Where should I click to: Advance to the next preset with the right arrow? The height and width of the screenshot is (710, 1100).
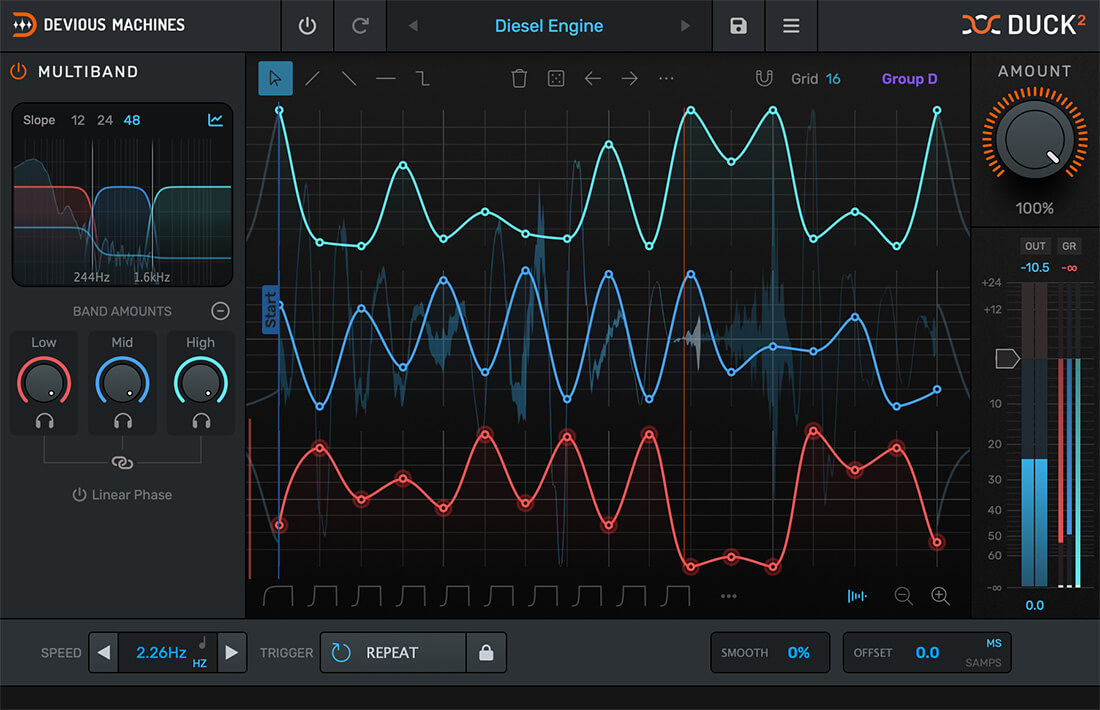[x=684, y=25]
